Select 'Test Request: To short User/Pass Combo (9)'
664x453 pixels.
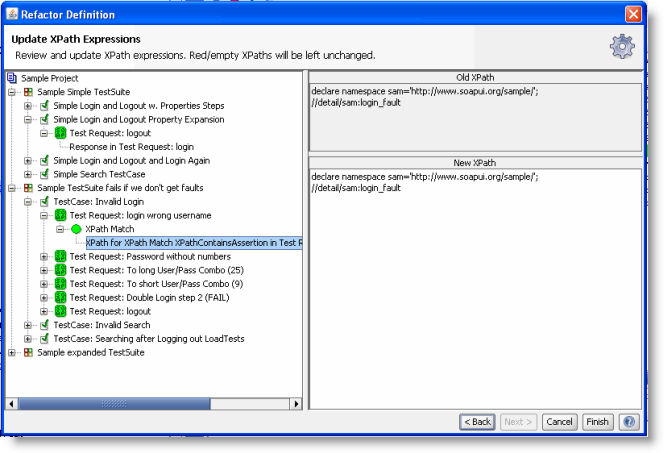156,284
